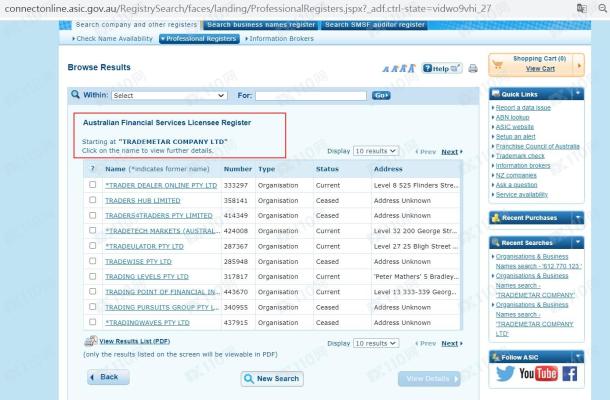Open ASIC Twitter bird icon
The width and height of the screenshot is (610, 400).
[x=505, y=374]
